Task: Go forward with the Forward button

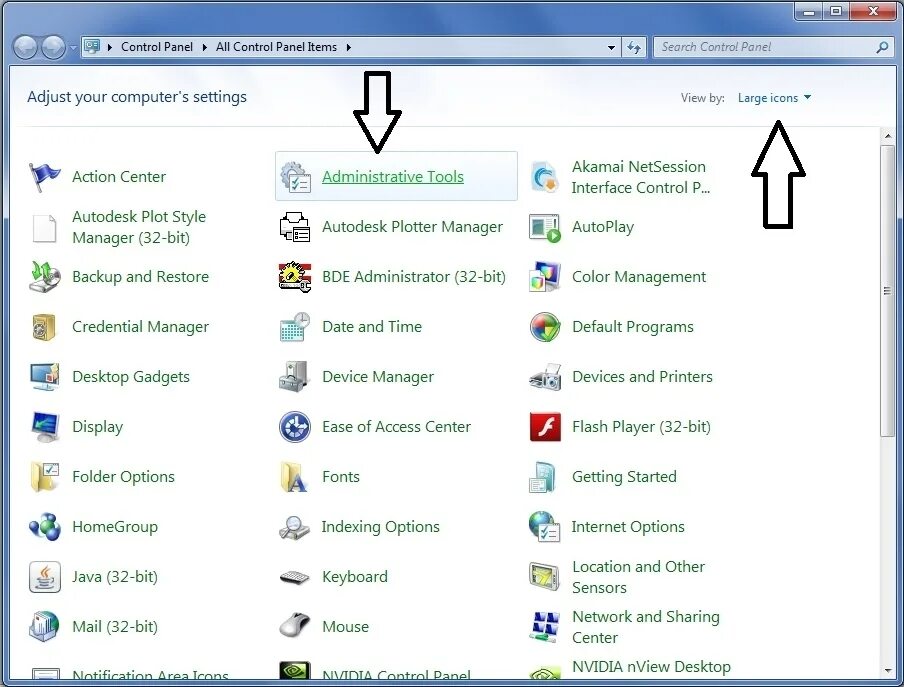Action: (x=54, y=47)
